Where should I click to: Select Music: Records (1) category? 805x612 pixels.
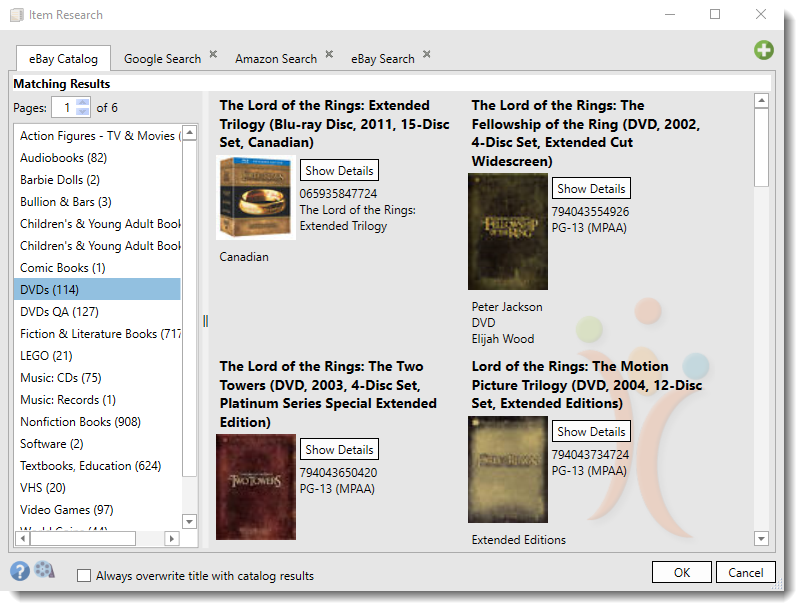[x=98, y=399]
